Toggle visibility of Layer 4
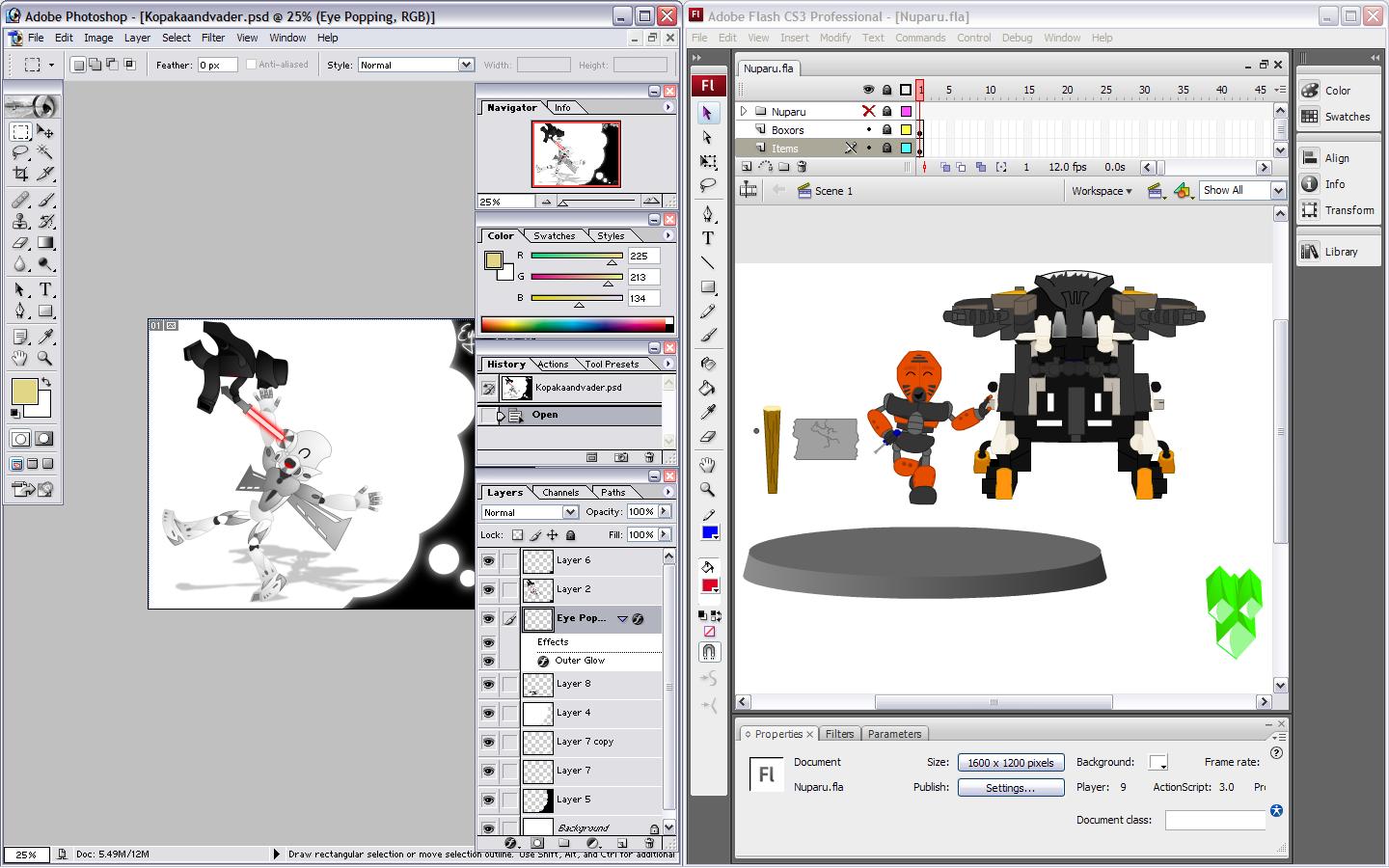Image resolution: width=1389 pixels, height=868 pixels. [x=488, y=713]
